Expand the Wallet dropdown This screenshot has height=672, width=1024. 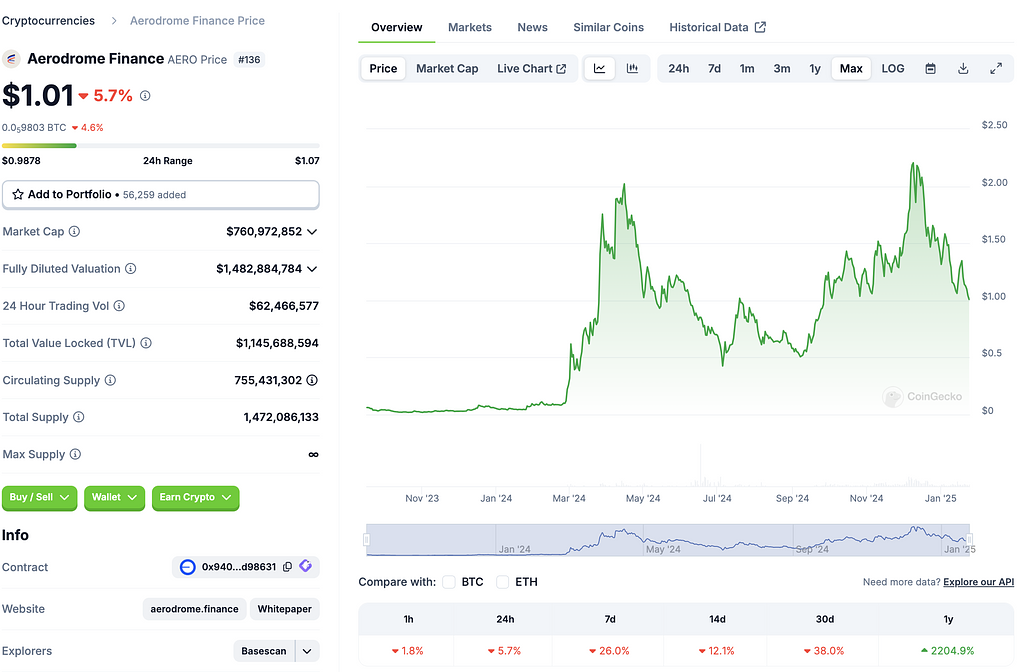click(114, 497)
